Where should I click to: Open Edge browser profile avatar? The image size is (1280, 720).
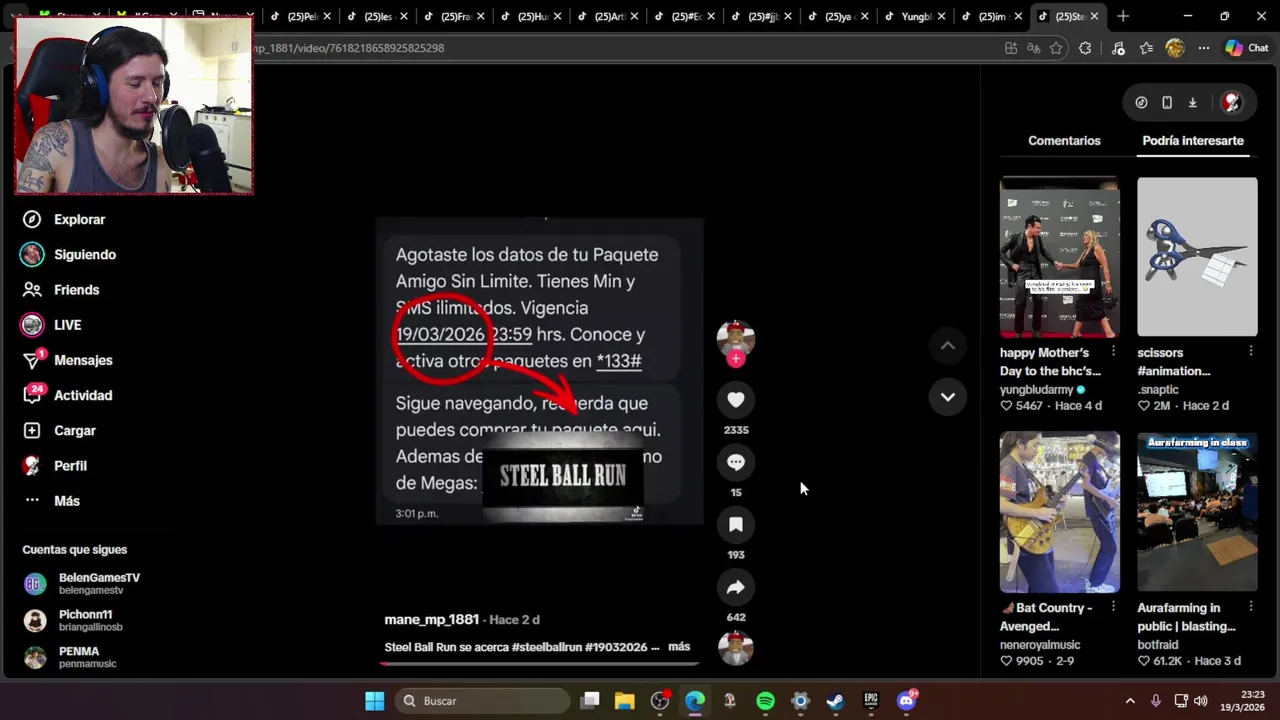pyautogui.click(x=1175, y=48)
